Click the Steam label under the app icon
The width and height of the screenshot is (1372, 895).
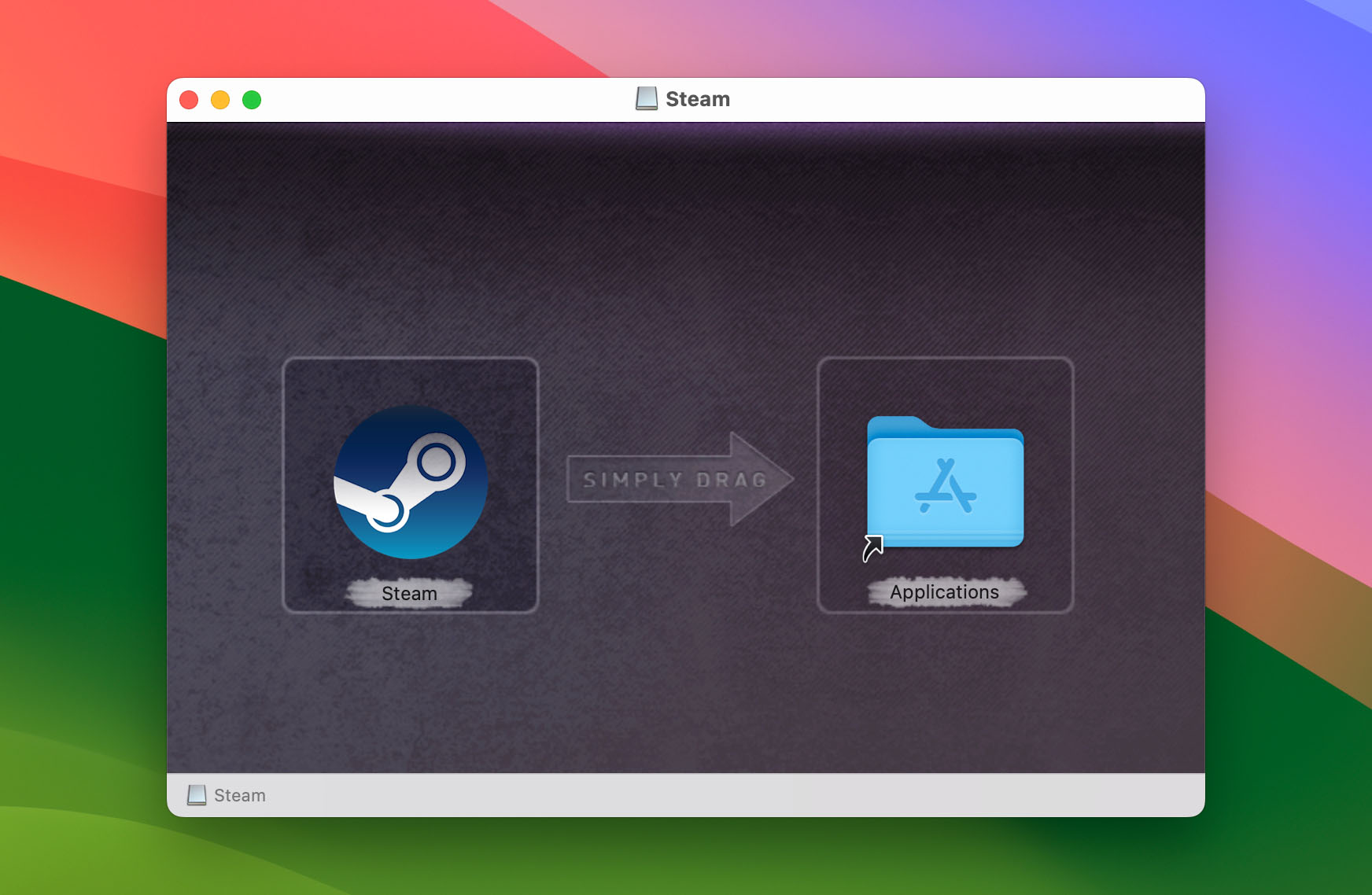[410, 594]
